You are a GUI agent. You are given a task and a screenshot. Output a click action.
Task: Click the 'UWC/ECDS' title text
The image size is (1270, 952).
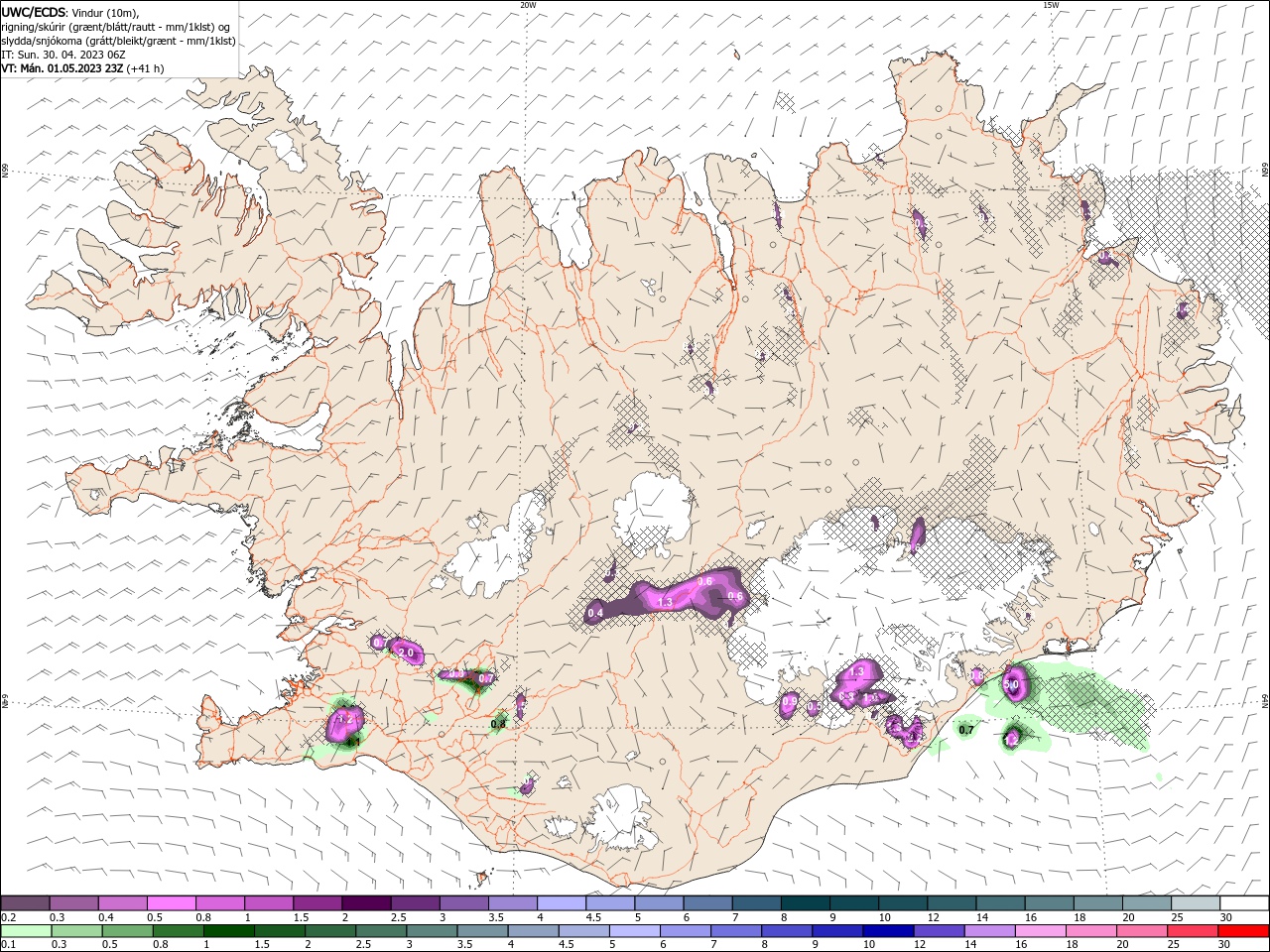coord(34,12)
